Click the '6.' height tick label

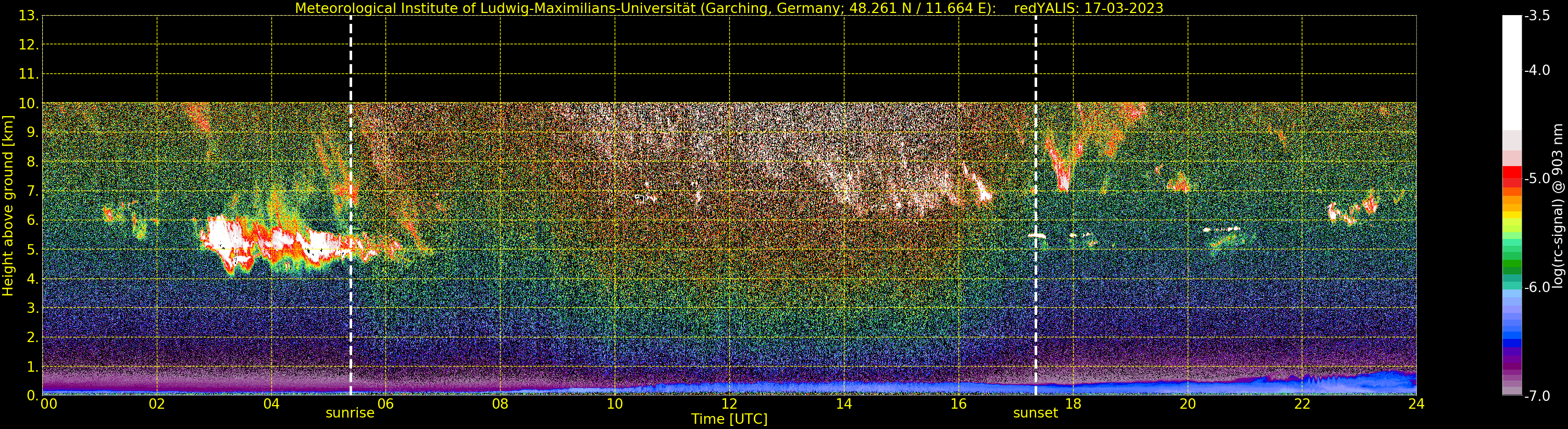(33, 221)
